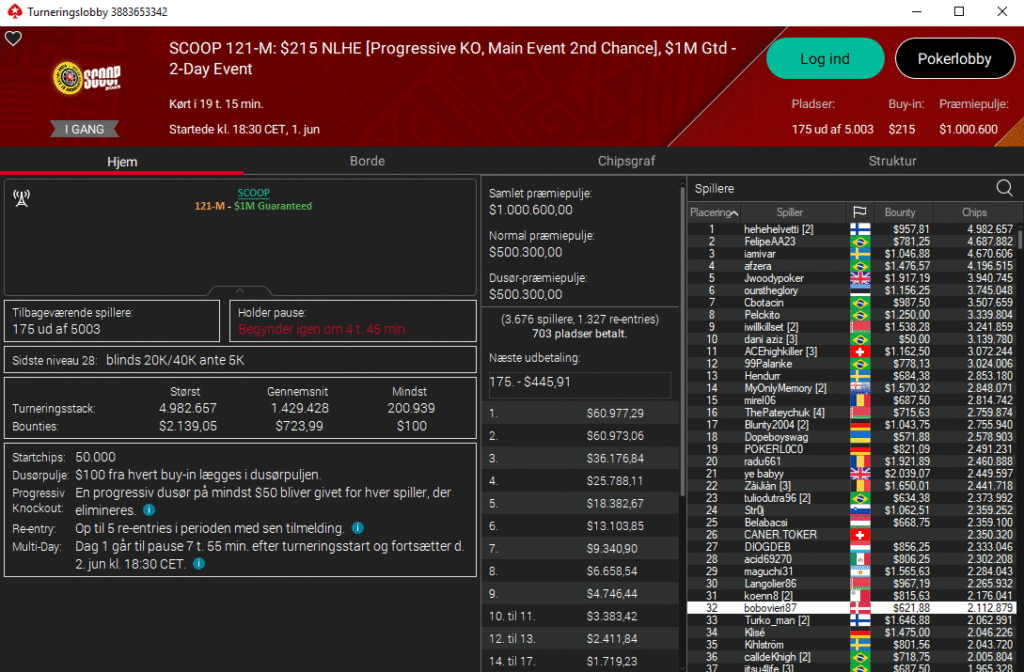Toggle sort order on Placering column
The width and height of the screenshot is (1024, 672).
(x=714, y=212)
